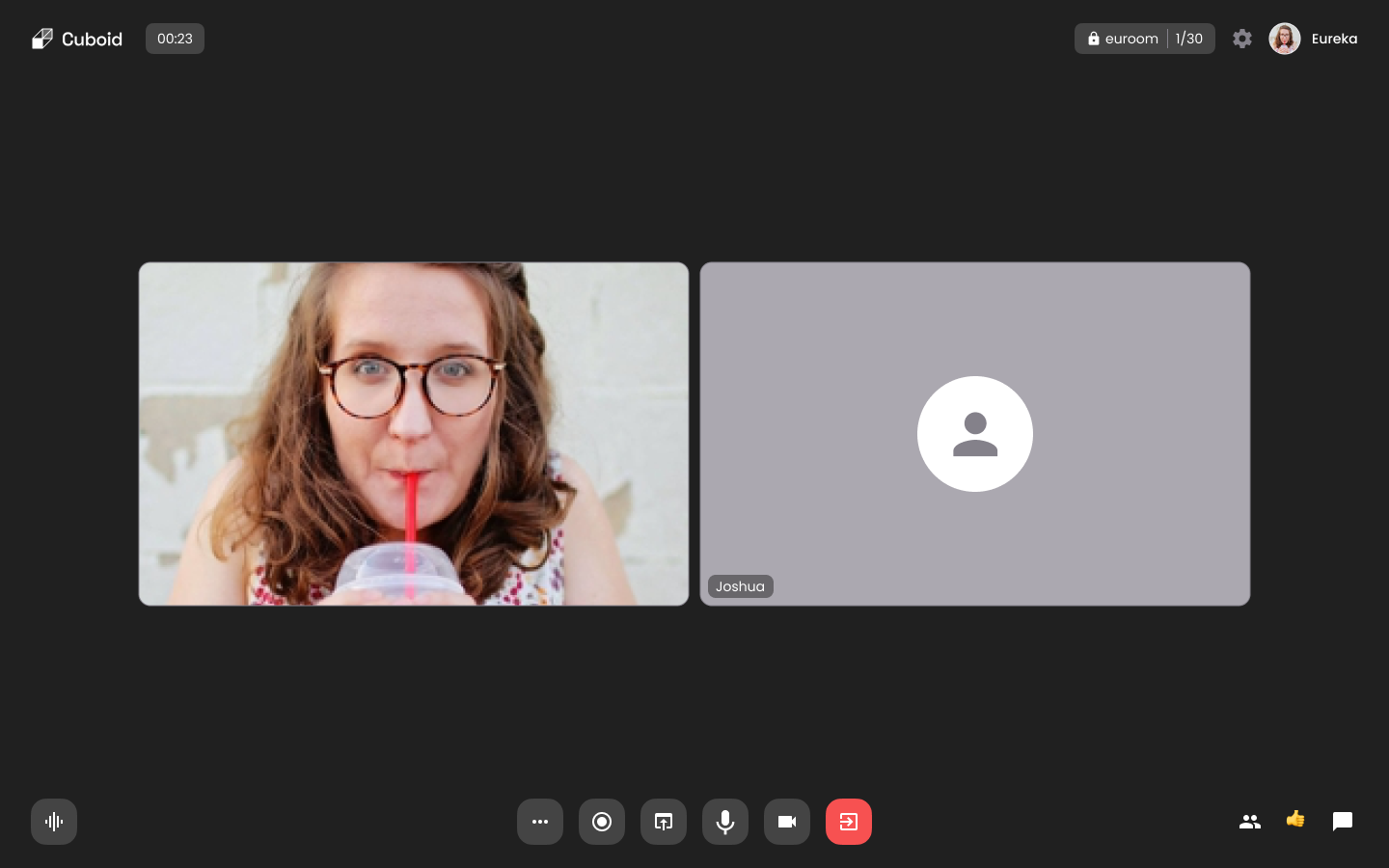Leave the meeting with red exit button

pos(849,822)
